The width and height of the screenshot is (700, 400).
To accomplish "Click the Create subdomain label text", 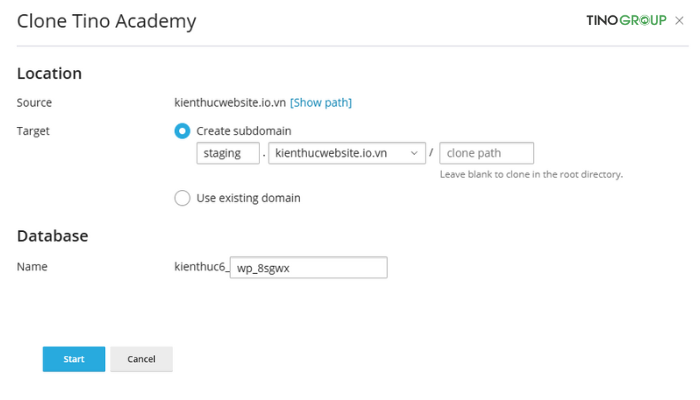I will point(244,131).
